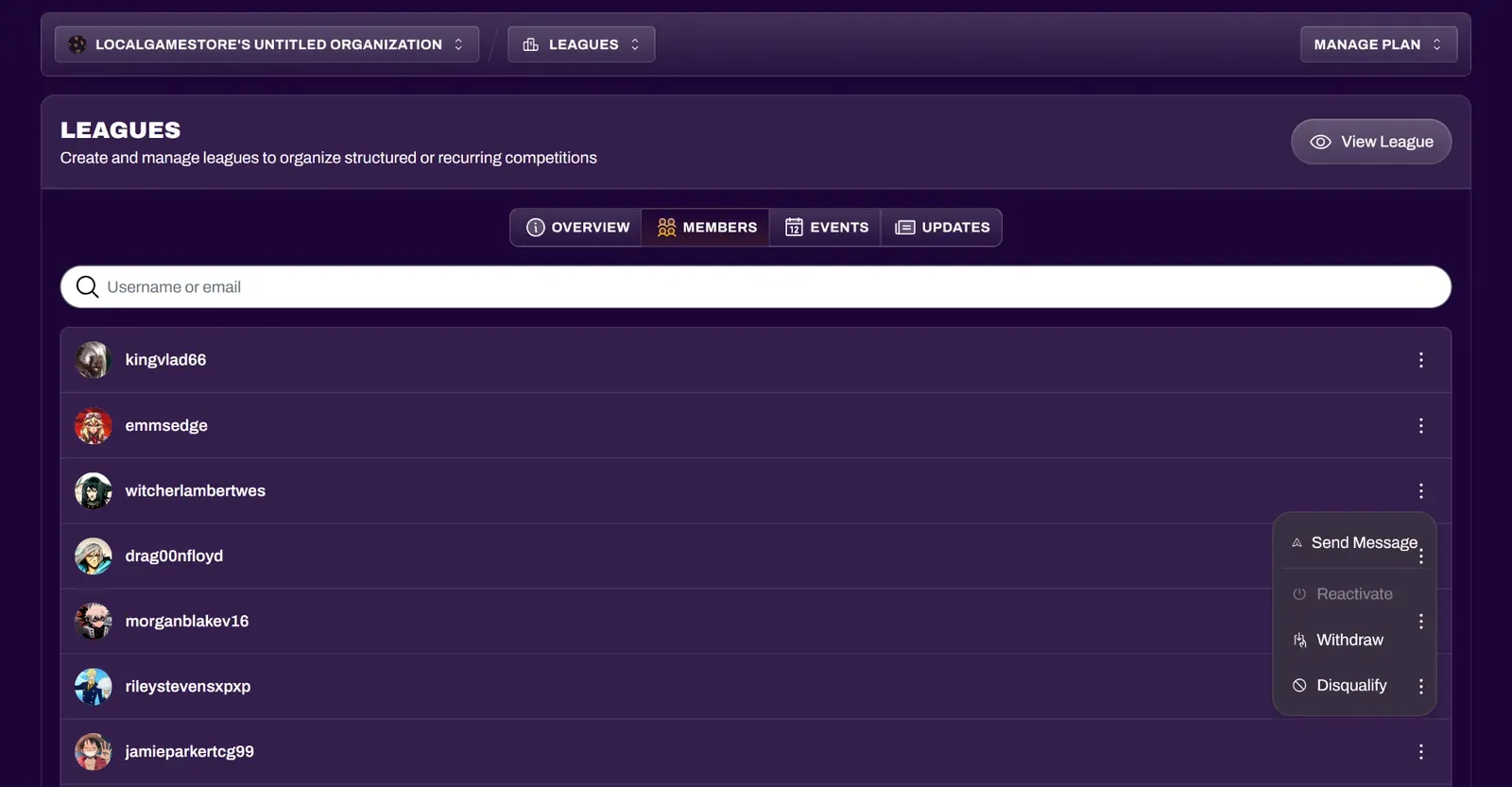Choose Withdraw from the context menu
Screen dimensions: 1512x787
[x=1354, y=640]
